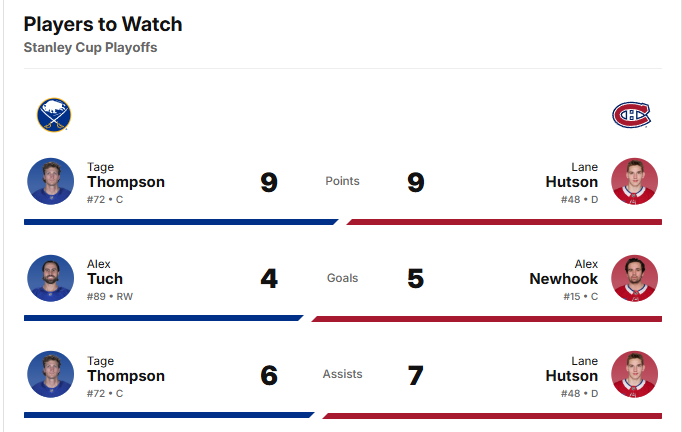Open the Alex Tuch player link
682x432 pixels.
pyautogui.click(x=105, y=273)
